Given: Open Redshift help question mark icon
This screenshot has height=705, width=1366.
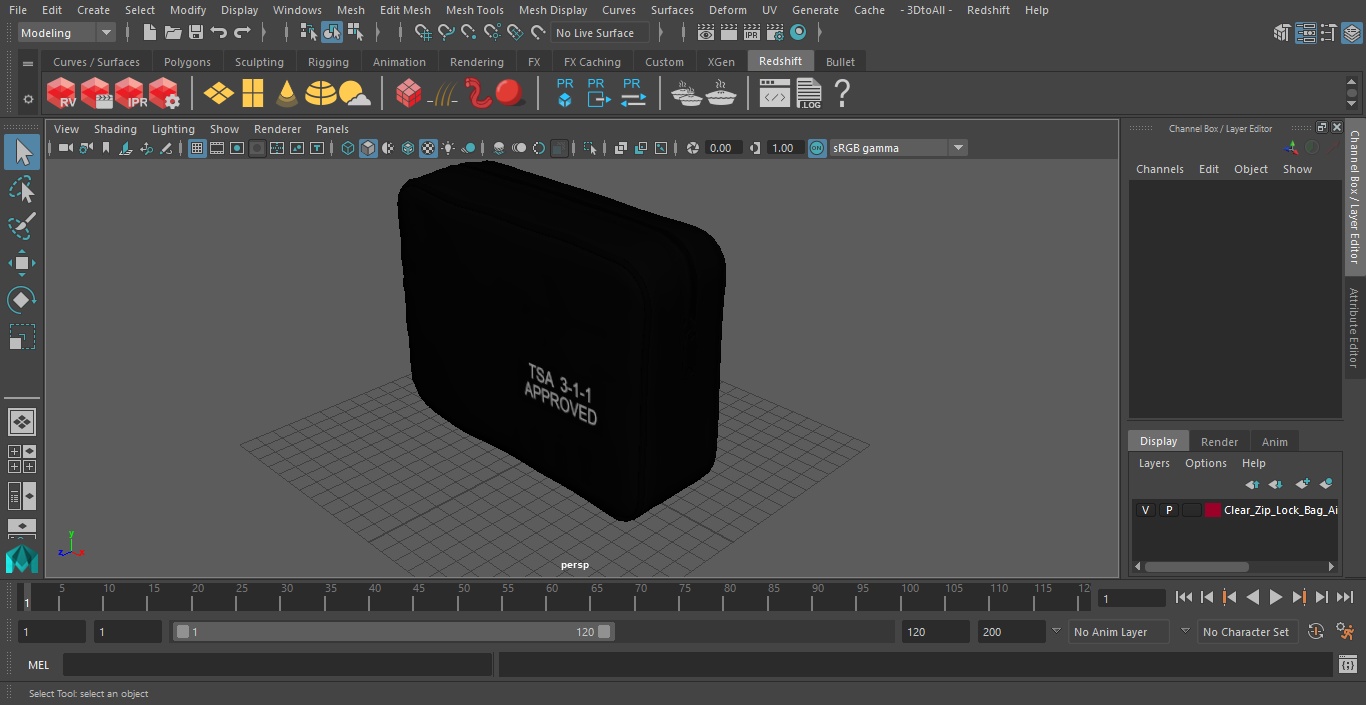Looking at the screenshot, I should 842,94.
